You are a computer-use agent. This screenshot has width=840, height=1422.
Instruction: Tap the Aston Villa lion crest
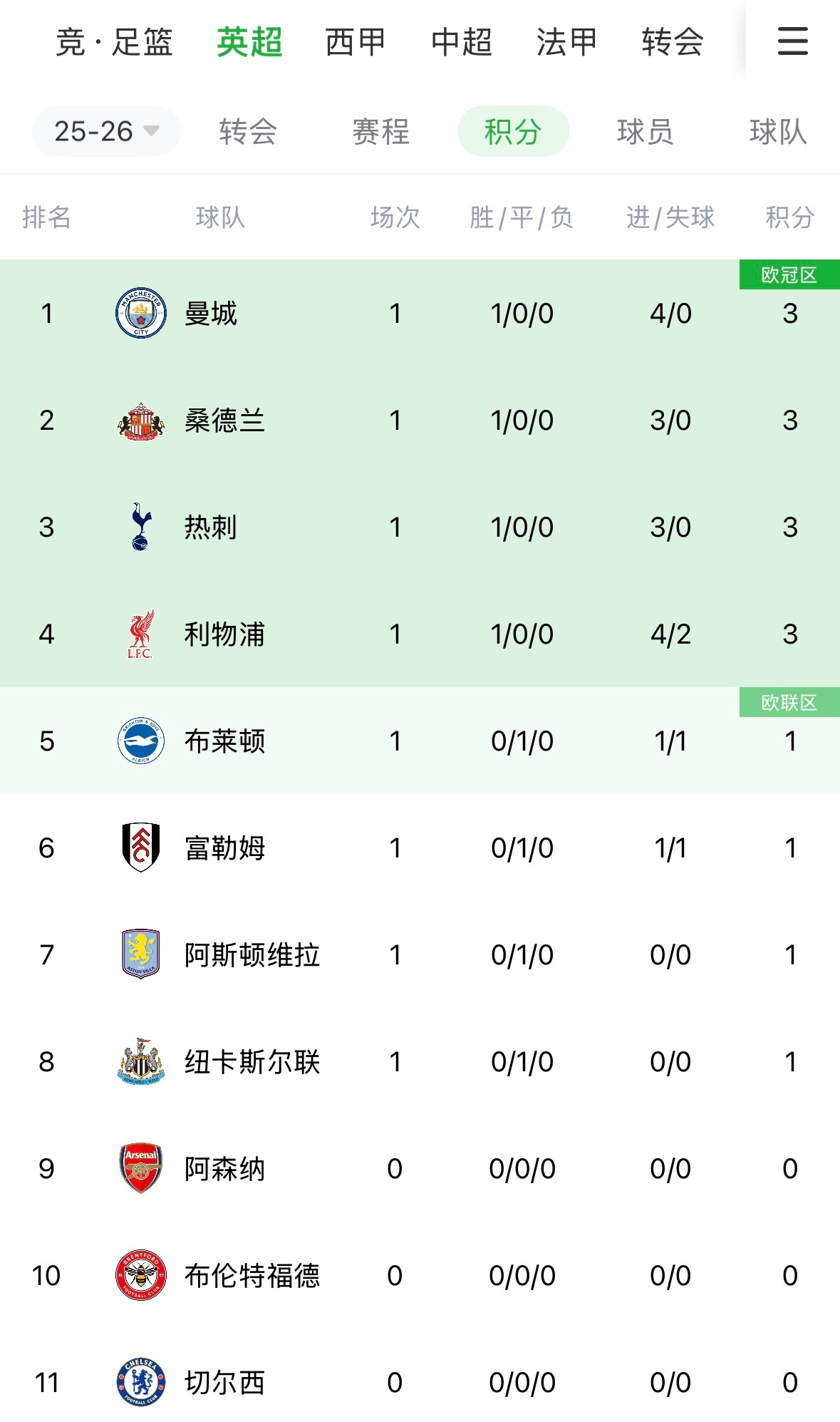click(x=141, y=954)
